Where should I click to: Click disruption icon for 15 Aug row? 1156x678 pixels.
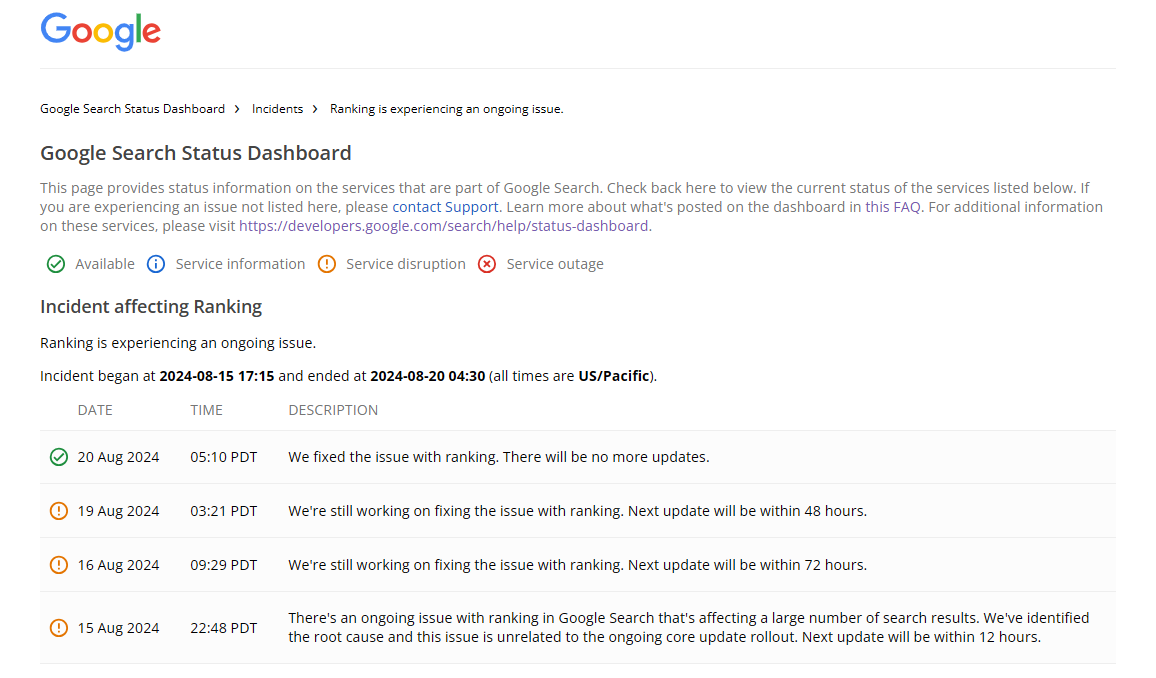point(59,629)
